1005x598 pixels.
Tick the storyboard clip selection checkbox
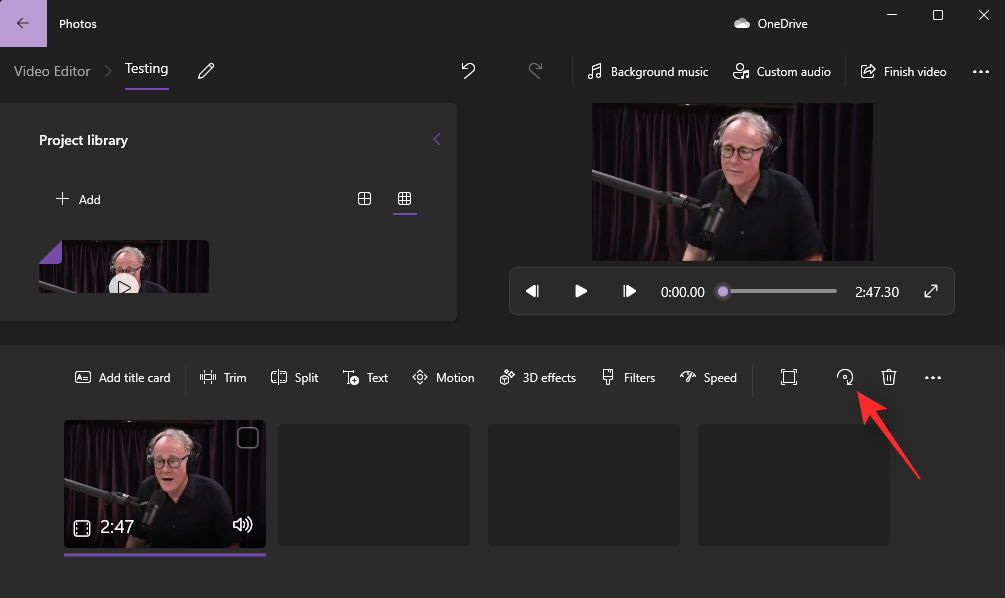(x=247, y=438)
